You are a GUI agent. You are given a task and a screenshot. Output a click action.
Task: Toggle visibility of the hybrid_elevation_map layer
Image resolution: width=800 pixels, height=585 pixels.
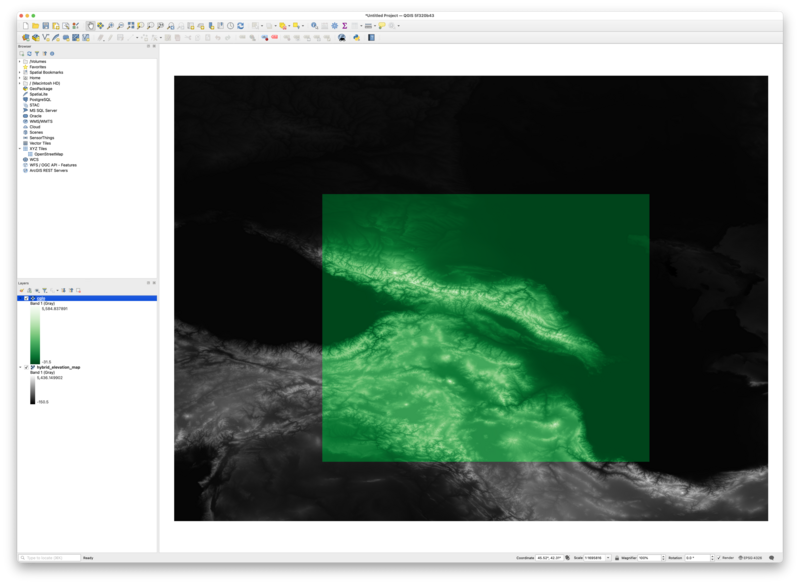click(x=25, y=367)
